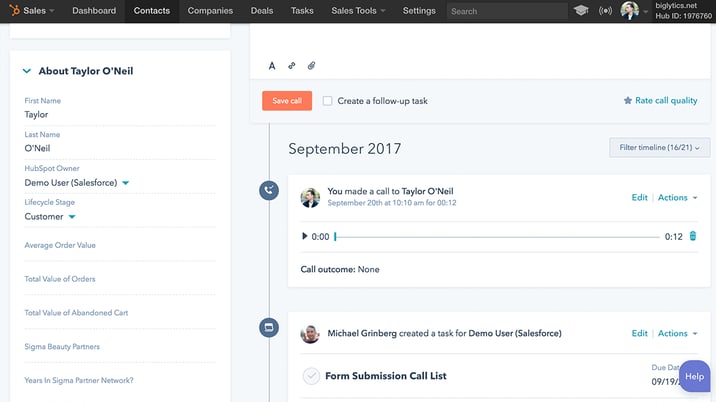Open the HubSpot Owner dropdown arrow

coord(126,183)
